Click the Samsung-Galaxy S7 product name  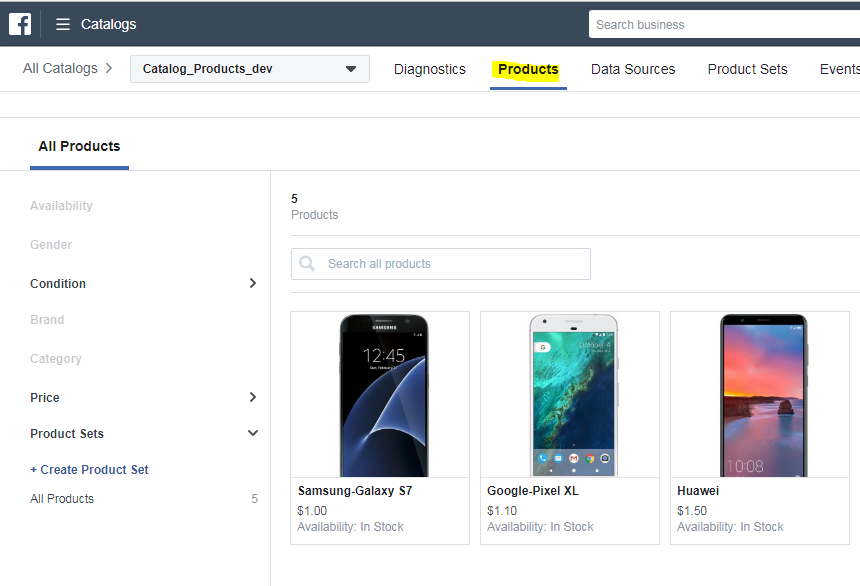pyautogui.click(x=355, y=491)
